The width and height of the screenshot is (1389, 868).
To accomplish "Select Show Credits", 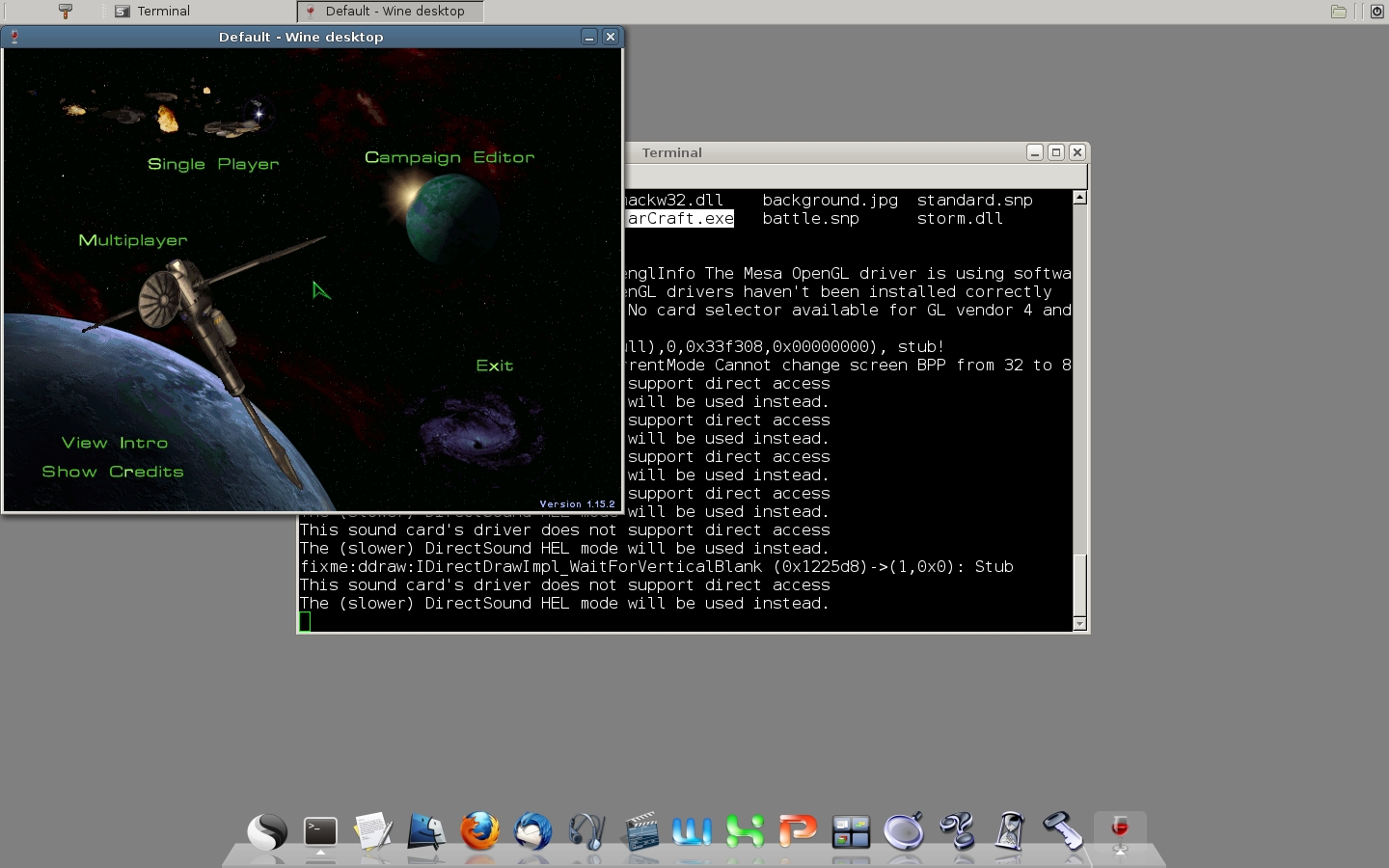I will [113, 472].
